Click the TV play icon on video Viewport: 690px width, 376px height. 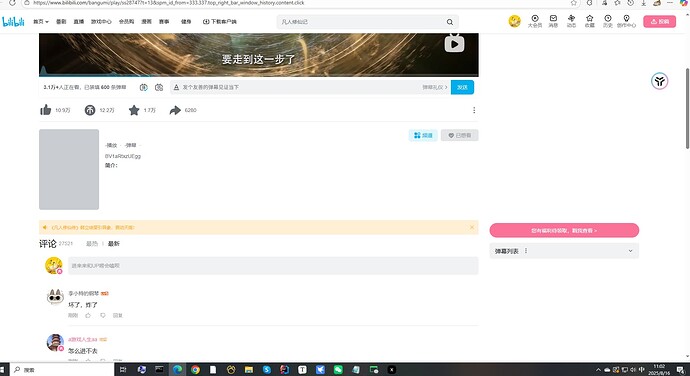pyautogui.click(x=454, y=43)
